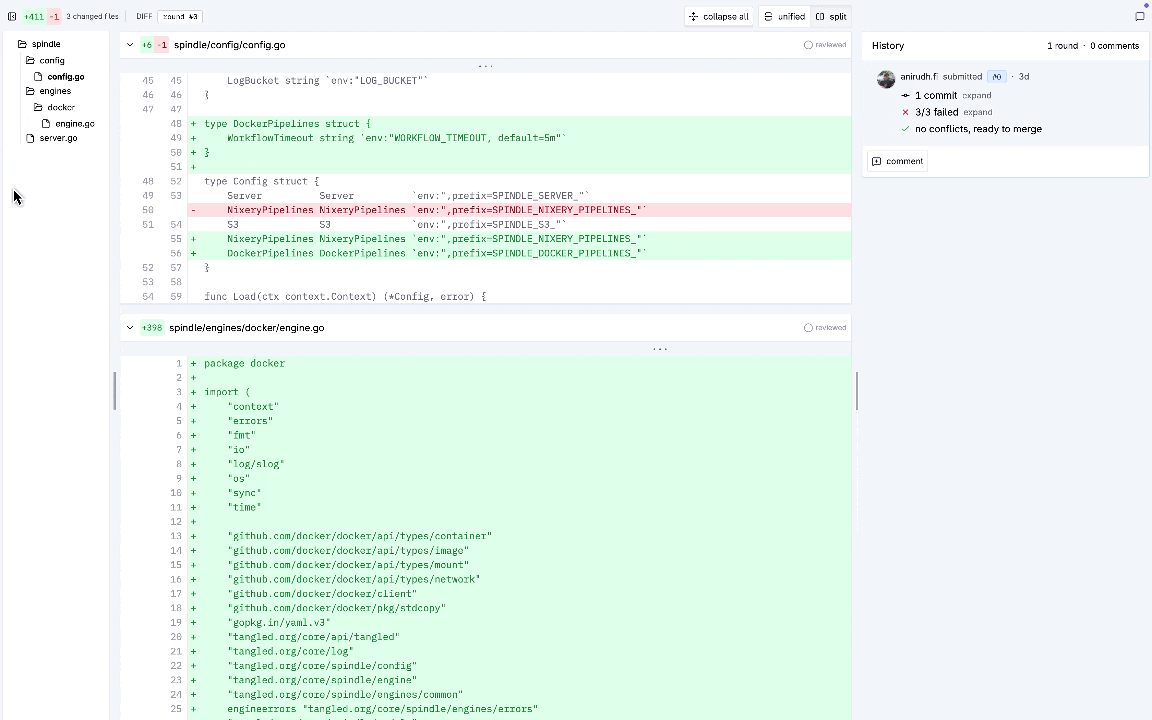Switch diff view to split
This screenshot has height=720, width=1152.
tap(831, 16)
